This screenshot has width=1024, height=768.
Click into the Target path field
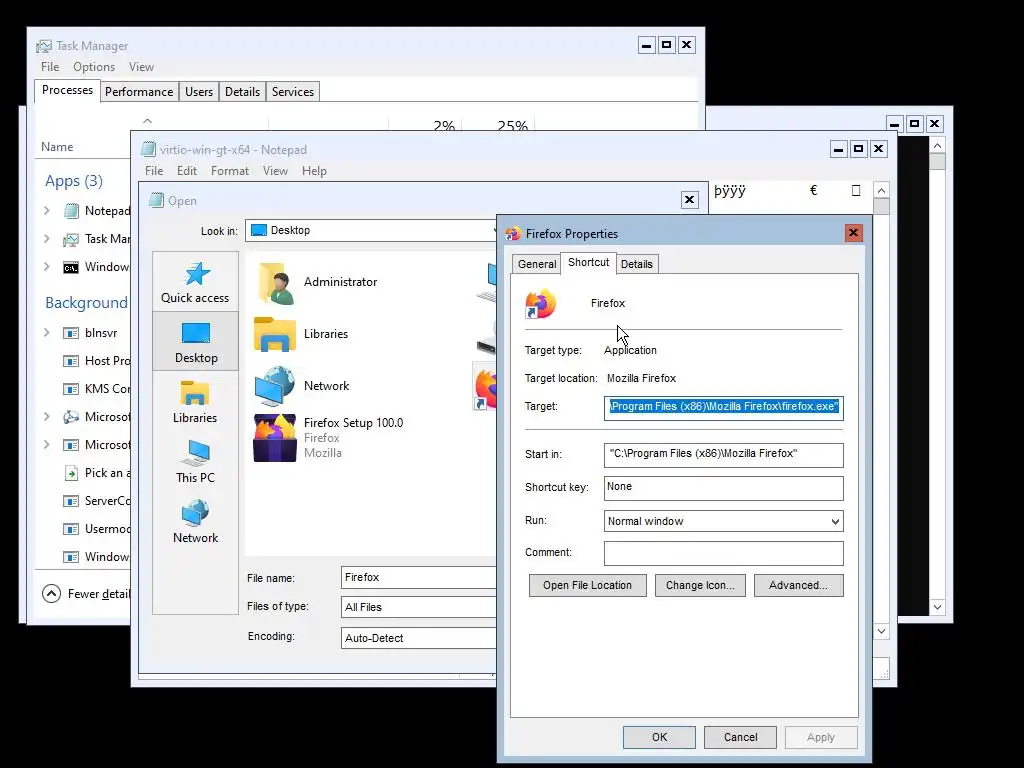pos(724,408)
